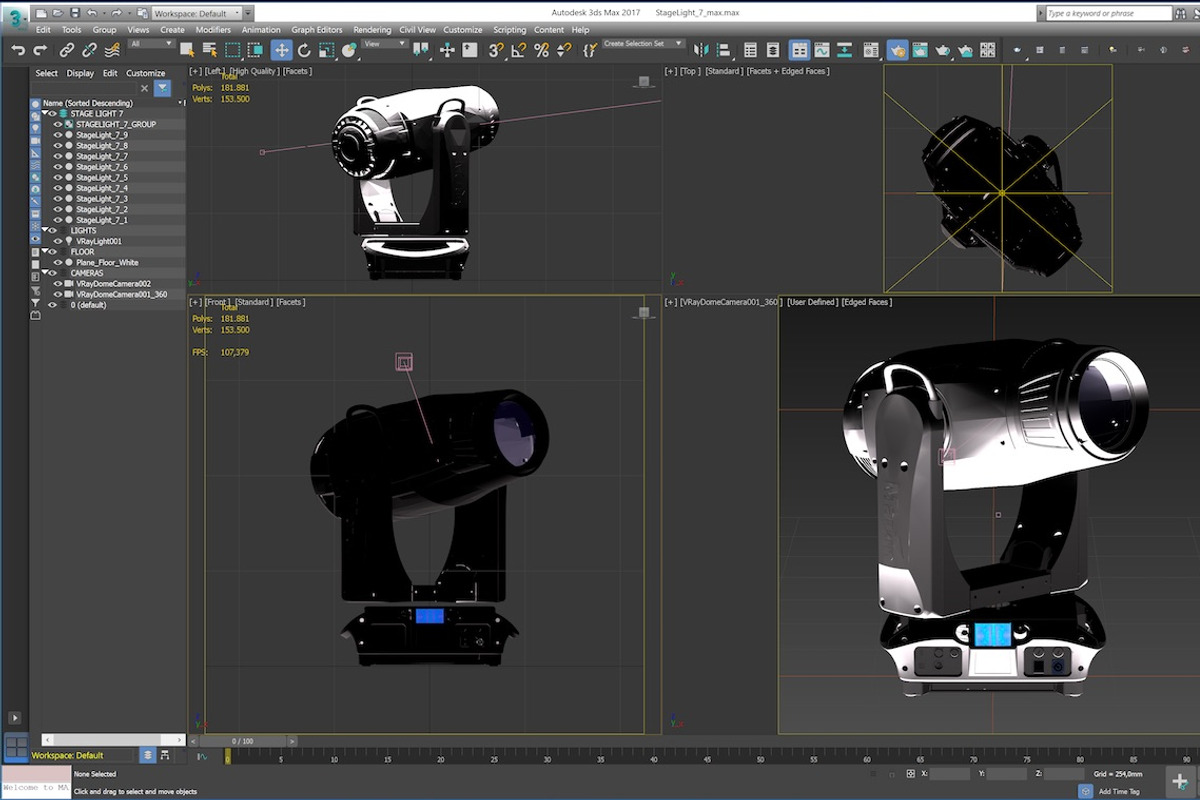Toggle the Window/Crossing selection icon
The image size is (1200, 800).
(255, 50)
